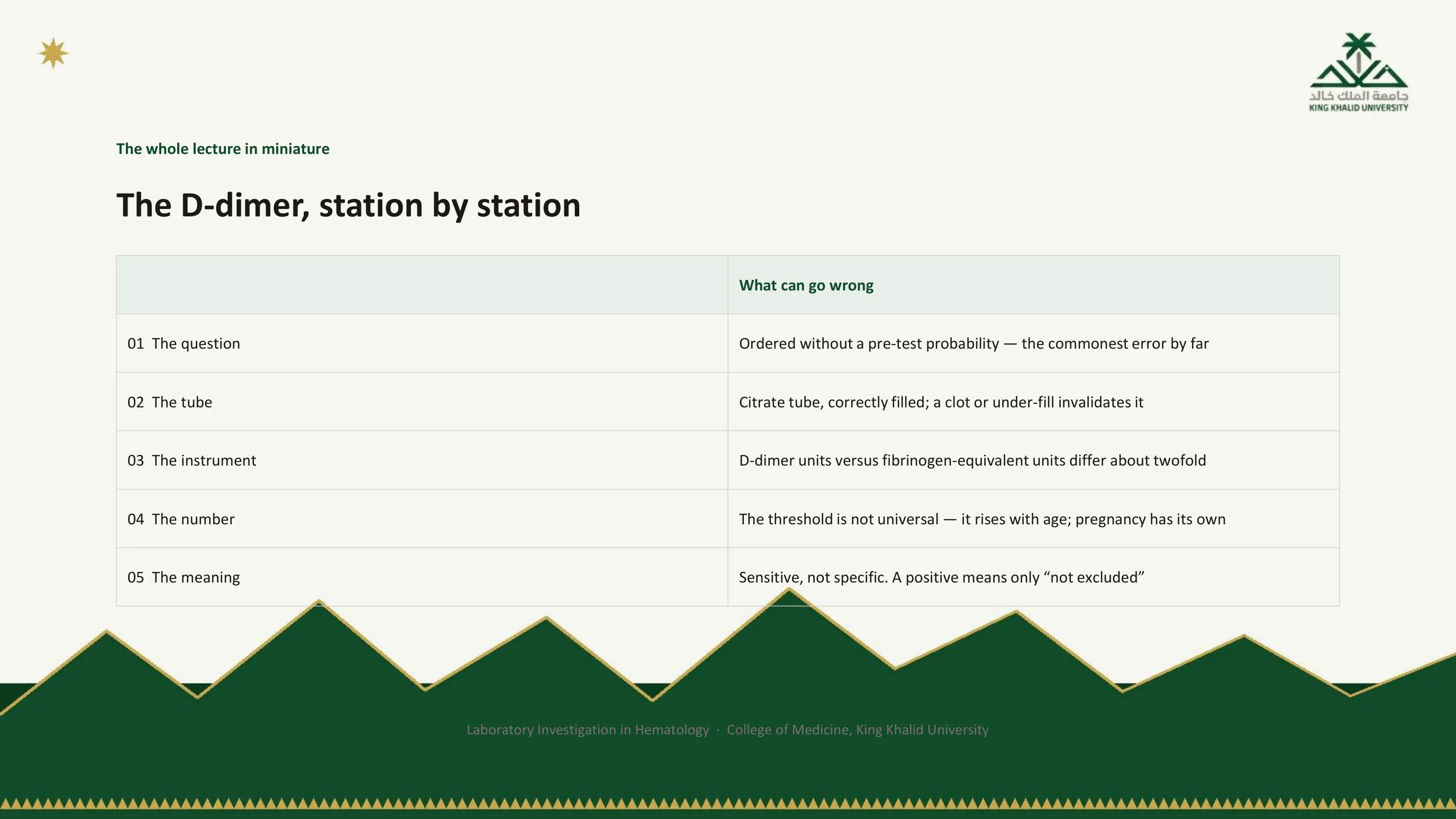Select the subtitle 'The whole lecture in miniature'
Image resolution: width=1456 pixels, height=819 pixels.
click(223, 149)
